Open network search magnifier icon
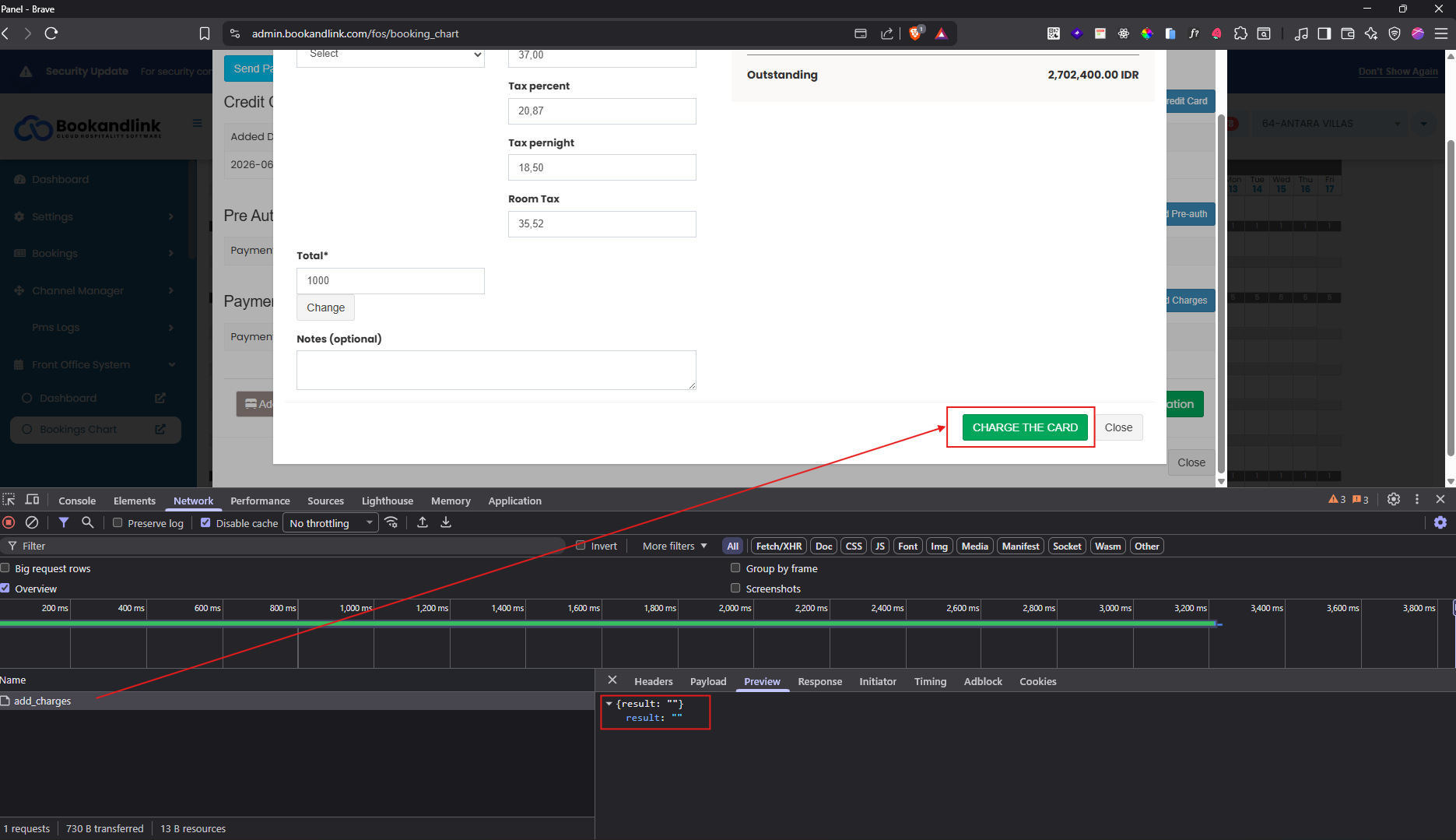1456x840 pixels. (x=88, y=522)
